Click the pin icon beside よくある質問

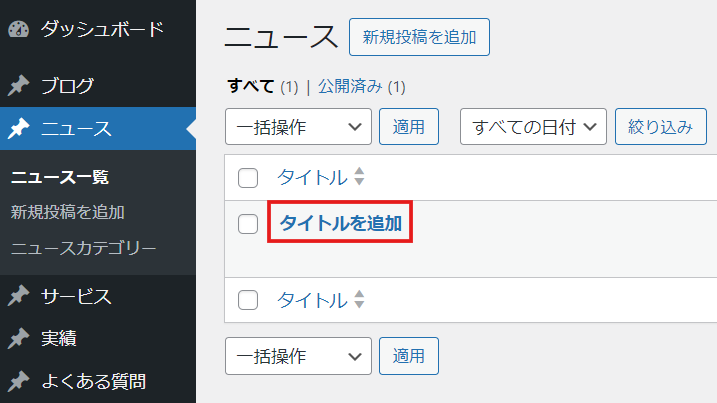point(18,381)
